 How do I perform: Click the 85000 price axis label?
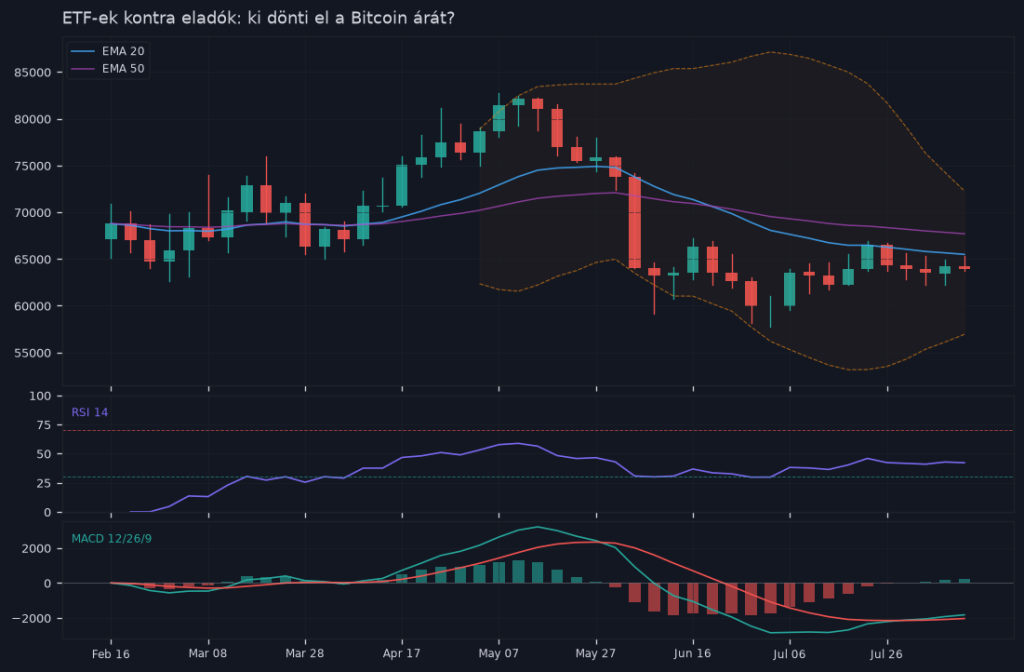(33, 72)
